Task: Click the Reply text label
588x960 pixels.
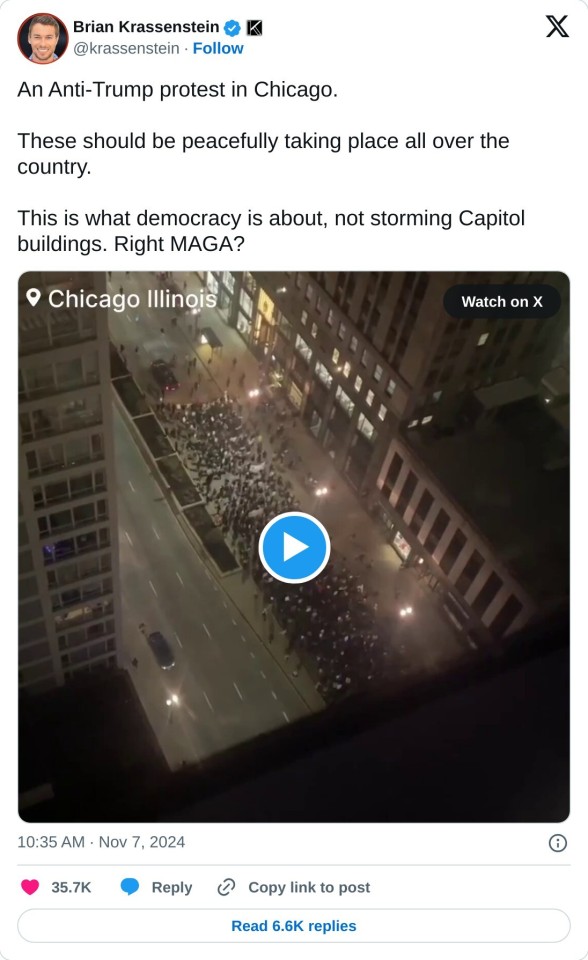Action: [172, 887]
